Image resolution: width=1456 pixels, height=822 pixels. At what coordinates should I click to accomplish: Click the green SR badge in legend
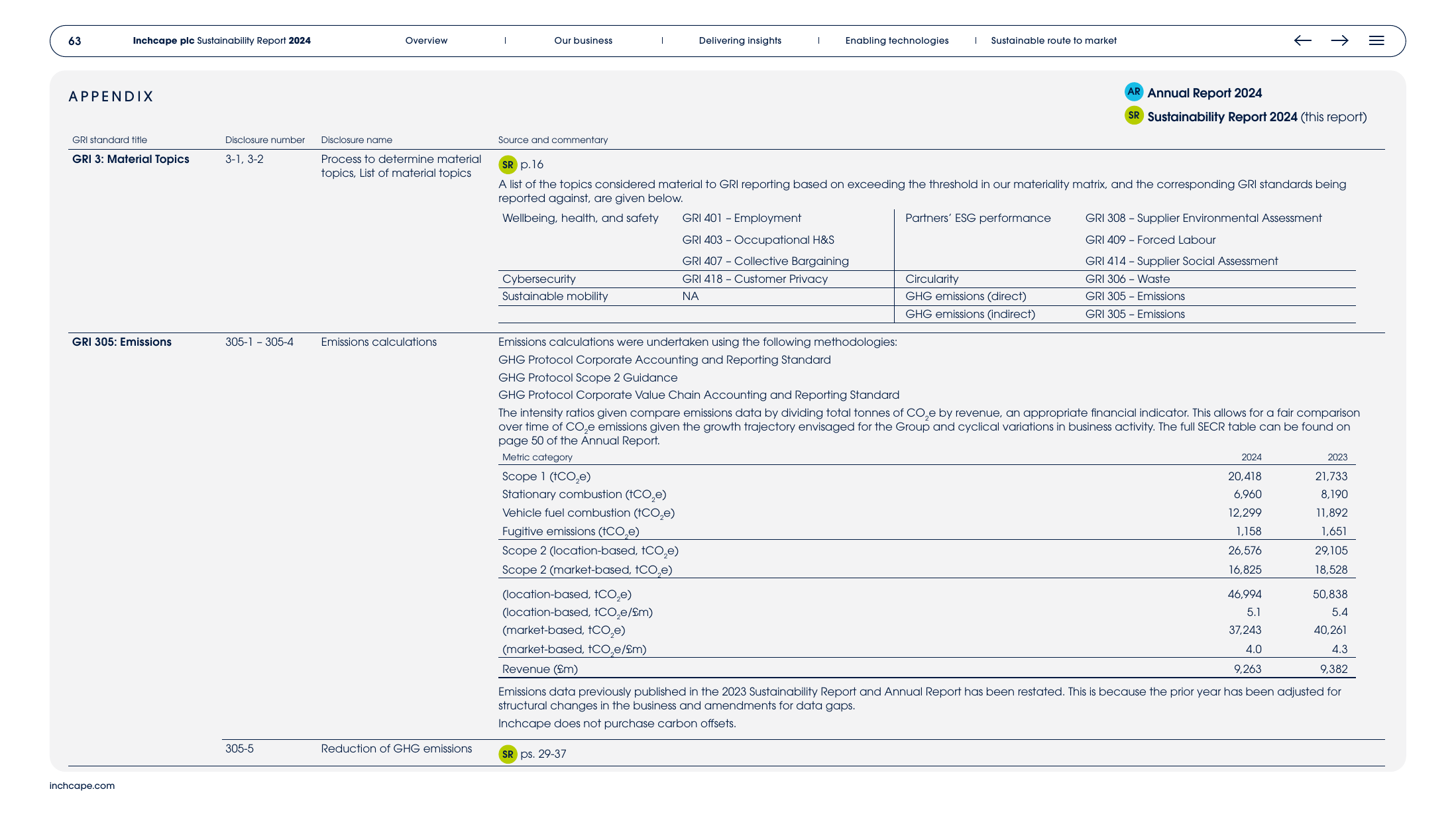(1134, 115)
